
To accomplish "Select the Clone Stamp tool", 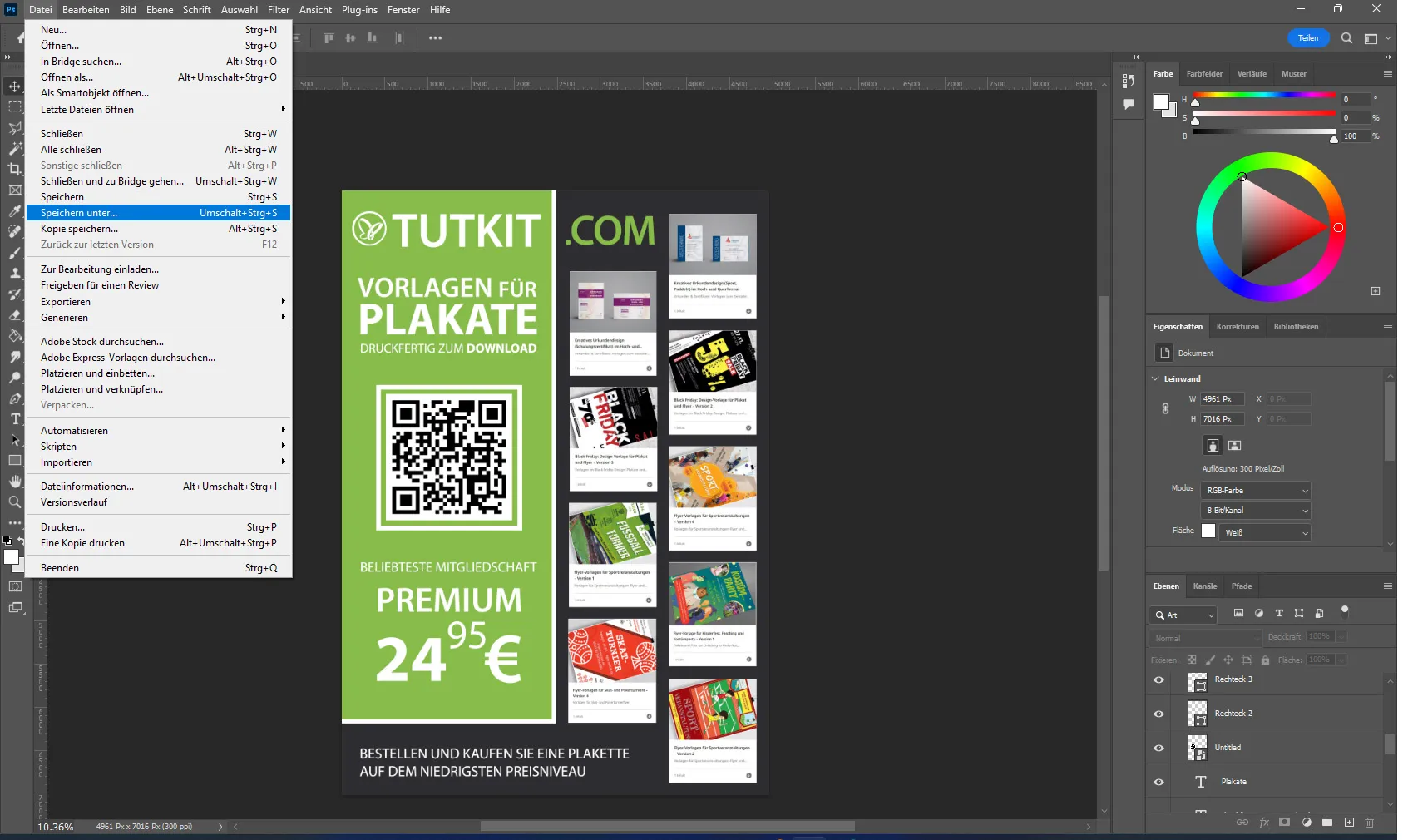I will click(x=15, y=274).
